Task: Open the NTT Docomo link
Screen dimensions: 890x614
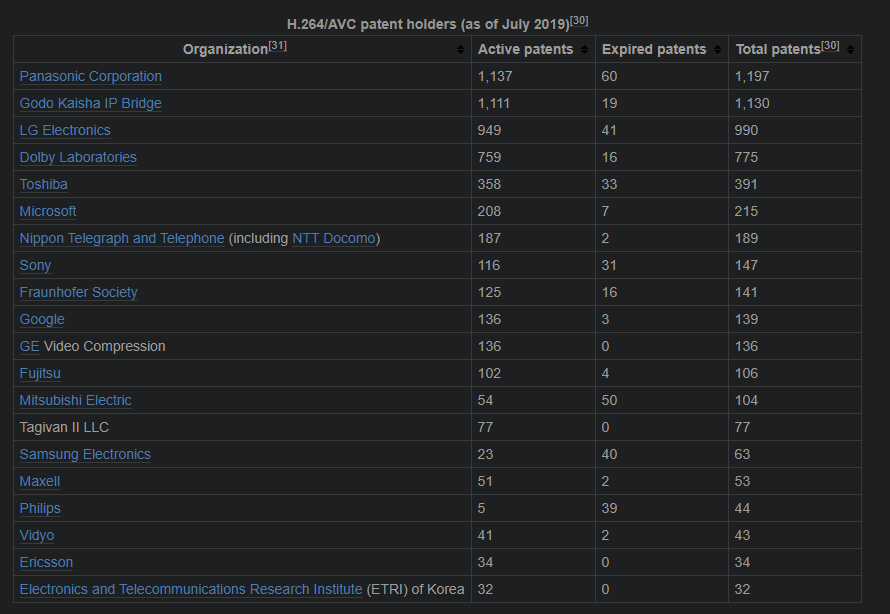Action: pos(334,238)
